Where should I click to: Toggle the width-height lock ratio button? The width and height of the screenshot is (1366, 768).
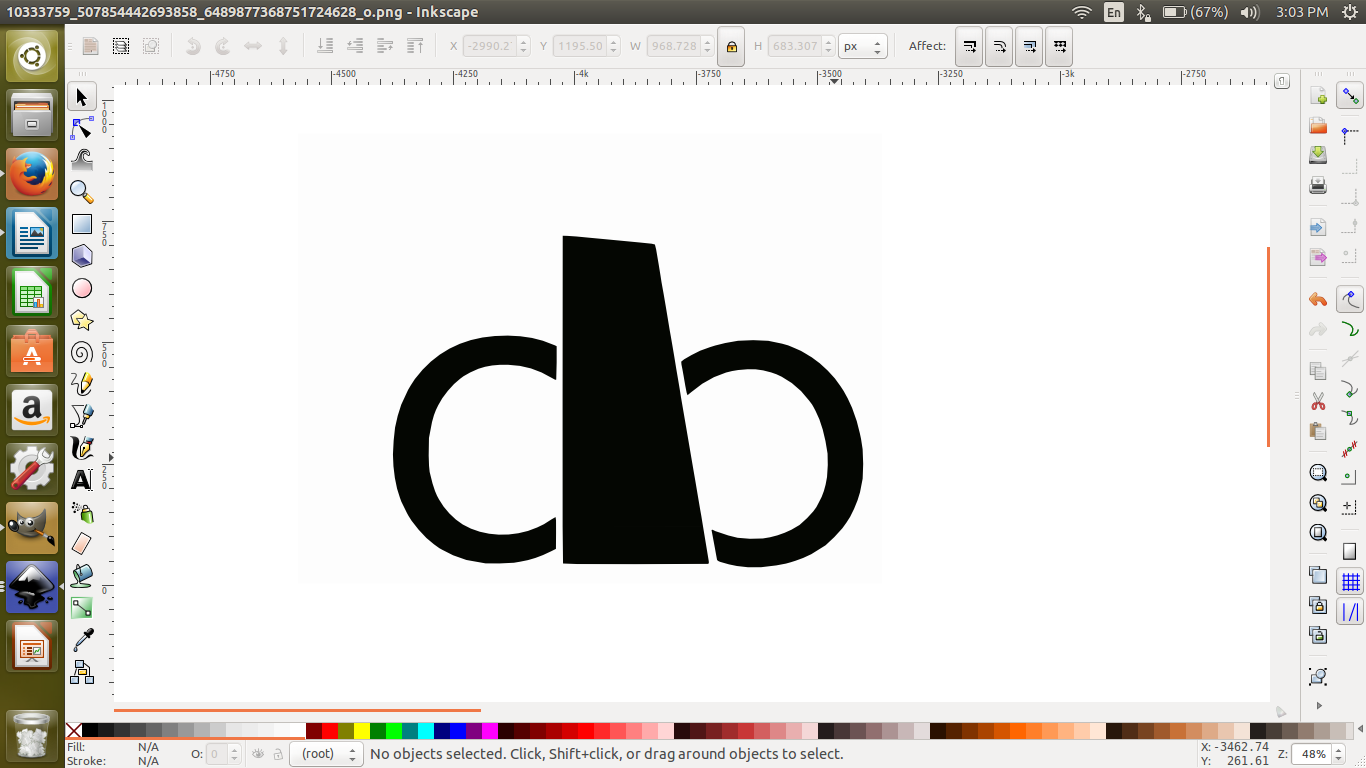pos(731,46)
